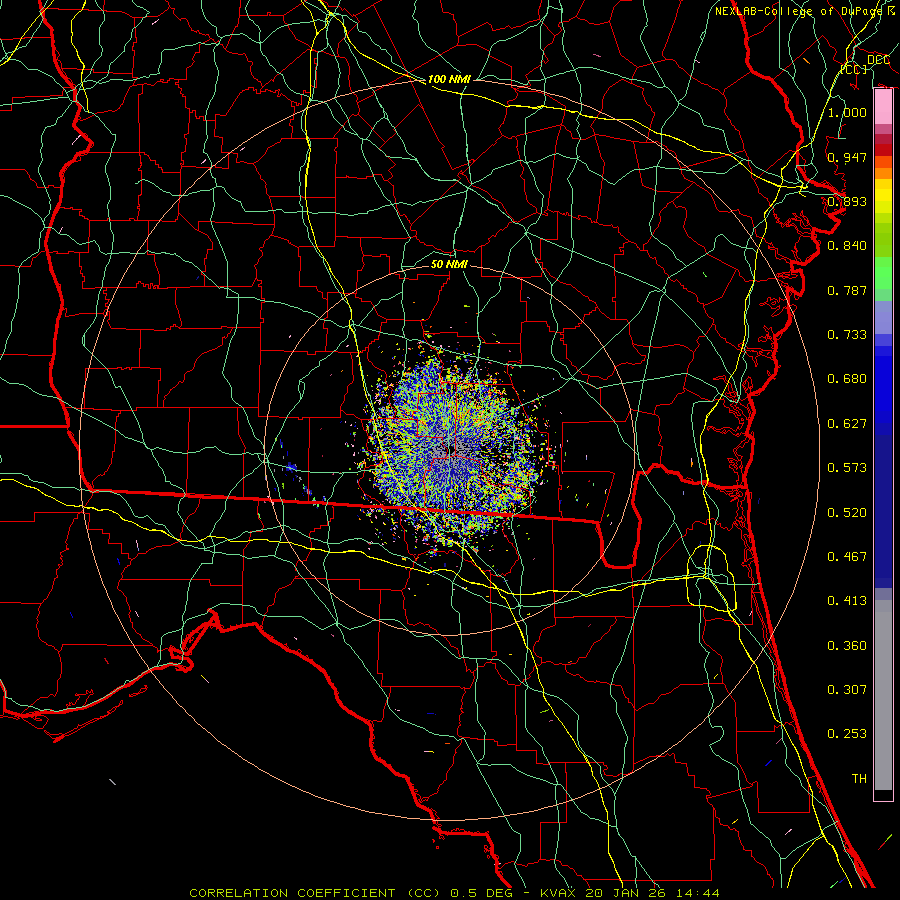Click the 0.307 legend value
The height and width of the screenshot is (900, 900).
[847, 690]
